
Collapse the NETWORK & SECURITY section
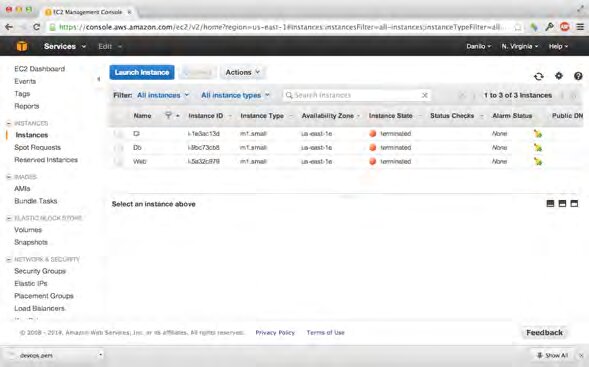(9, 260)
